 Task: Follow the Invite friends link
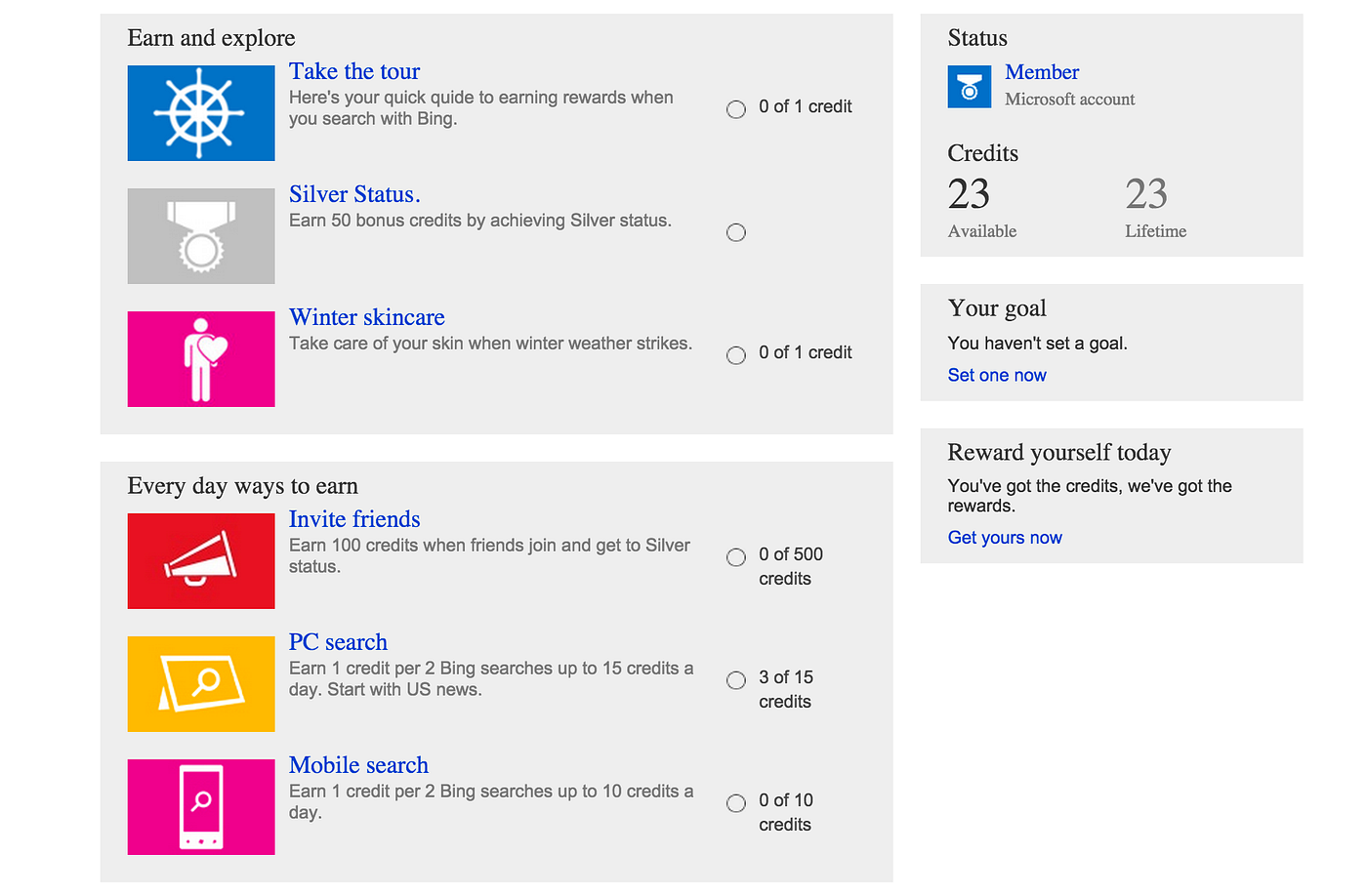point(354,519)
